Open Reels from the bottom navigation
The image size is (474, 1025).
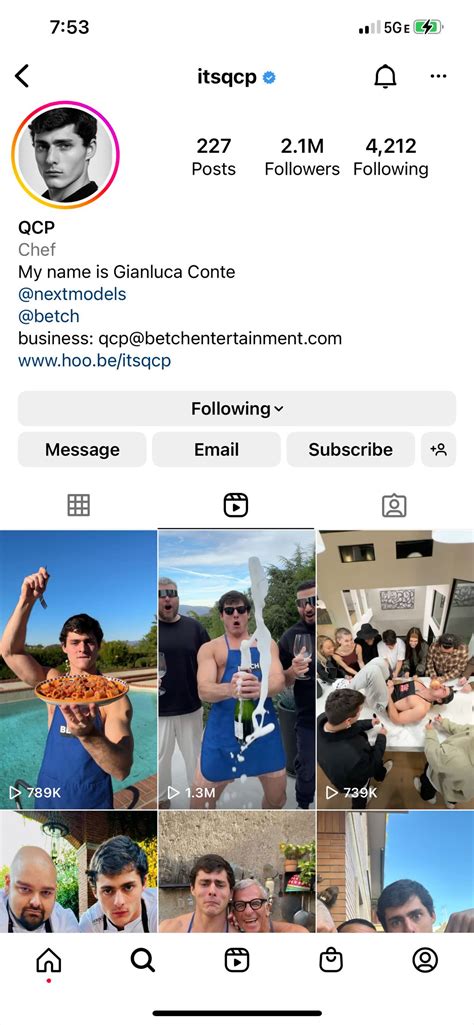237,960
